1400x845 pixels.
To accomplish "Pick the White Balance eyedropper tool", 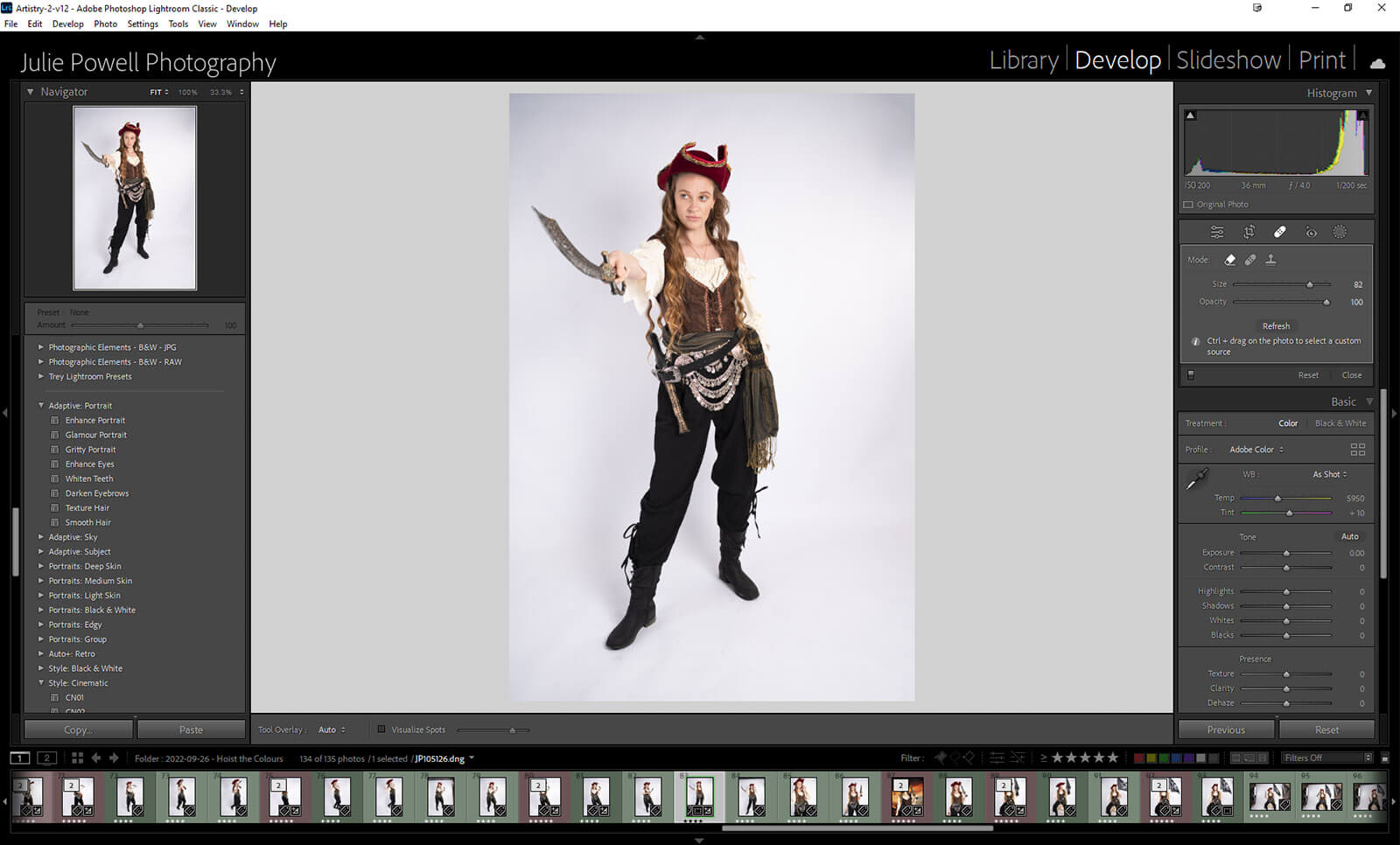I will pyautogui.click(x=1196, y=479).
